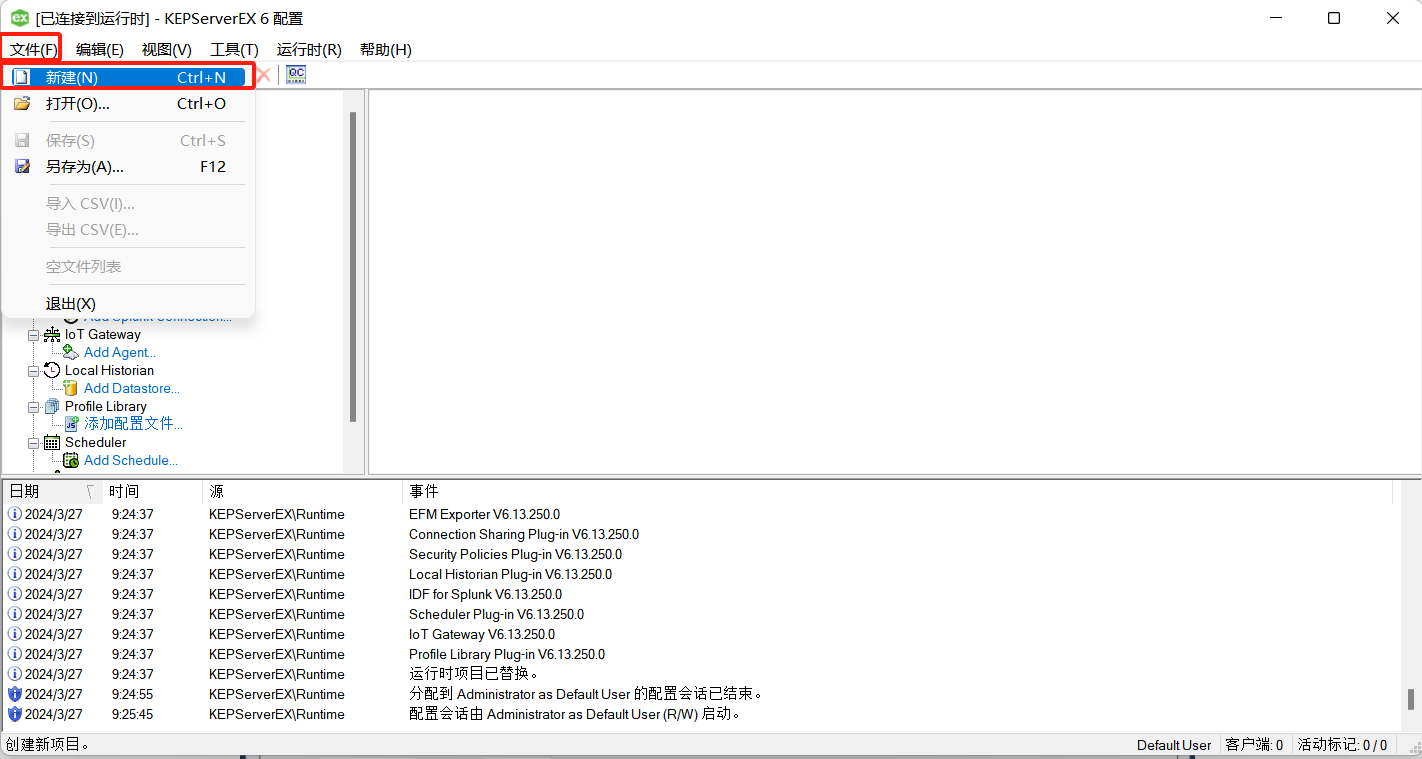The height and width of the screenshot is (759, 1422).
Task: Select the IoT Gateway V6.13.250.0 event
Action: pyautogui.click(x=483, y=635)
